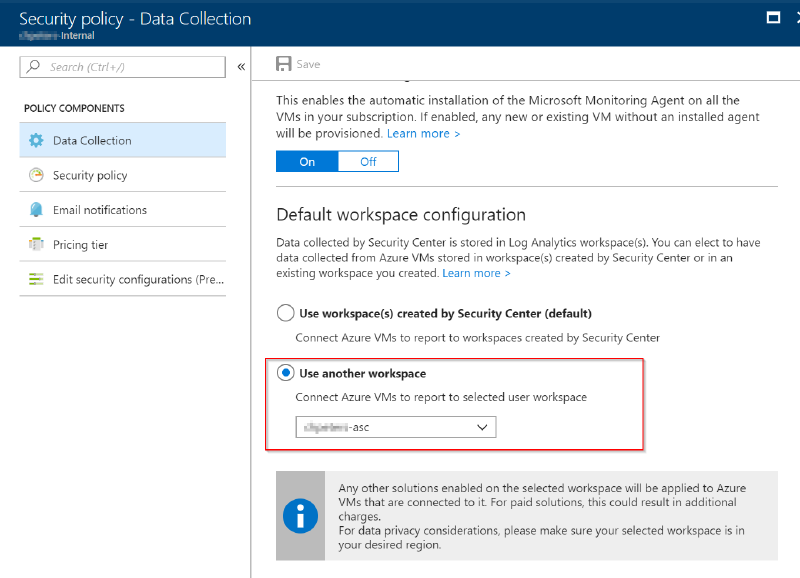Select the workspace(s) created by Security Center radio button
Image resolution: width=800 pixels, height=578 pixels.
pos(283,313)
